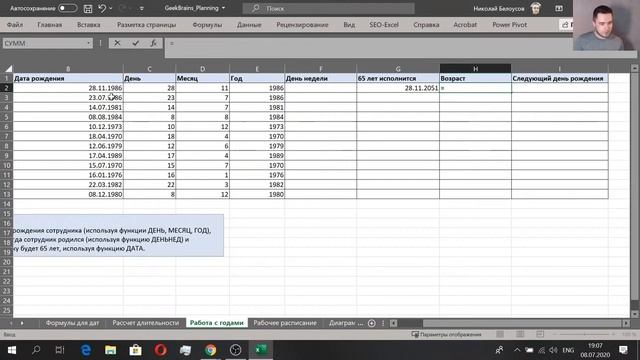This screenshot has height=360, width=640.
Task: Confirm formula entry with checkmark icon
Action: pos(136,43)
